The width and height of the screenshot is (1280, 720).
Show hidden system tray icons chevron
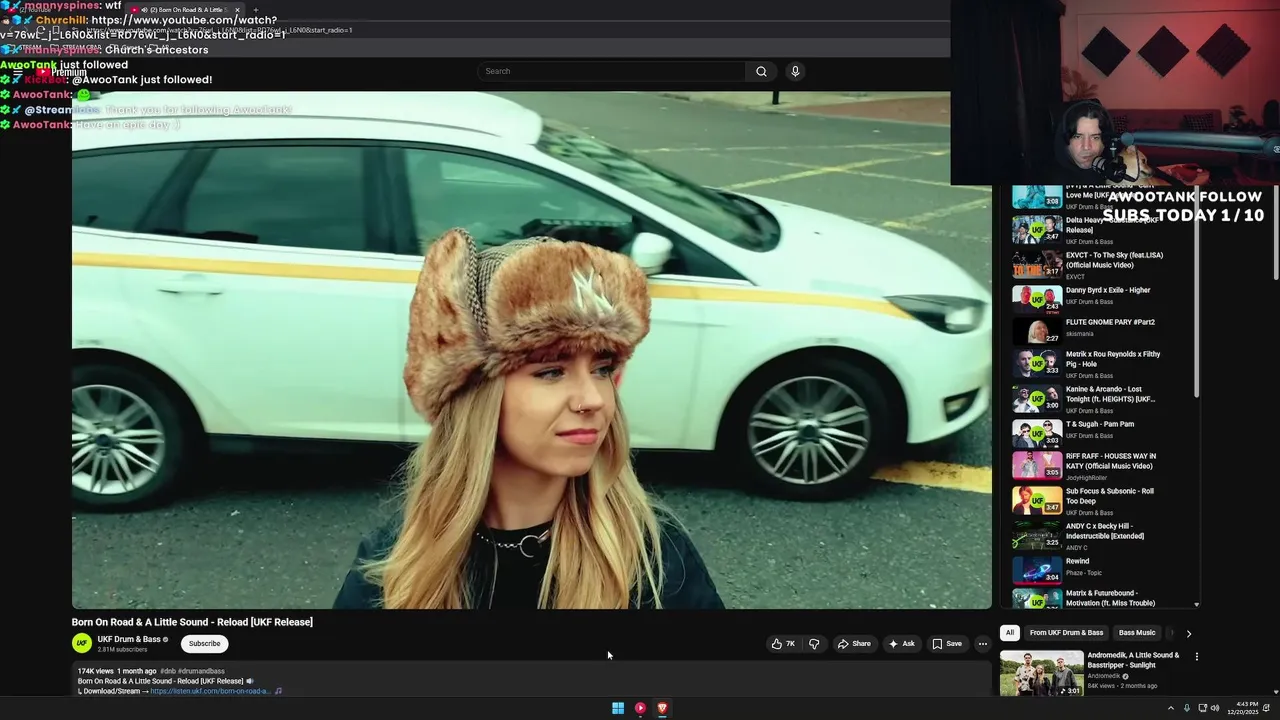point(1171,708)
